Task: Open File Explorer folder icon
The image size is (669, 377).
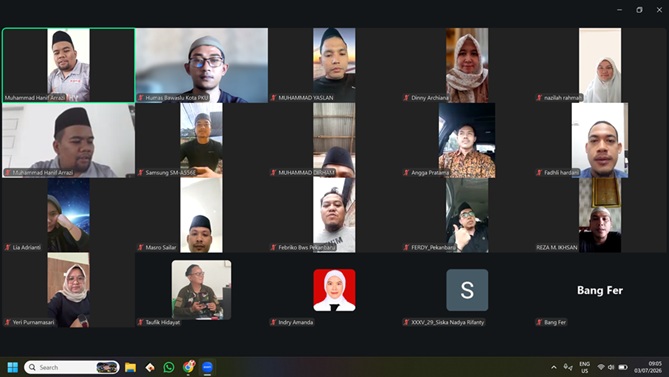Action: click(131, 367)
